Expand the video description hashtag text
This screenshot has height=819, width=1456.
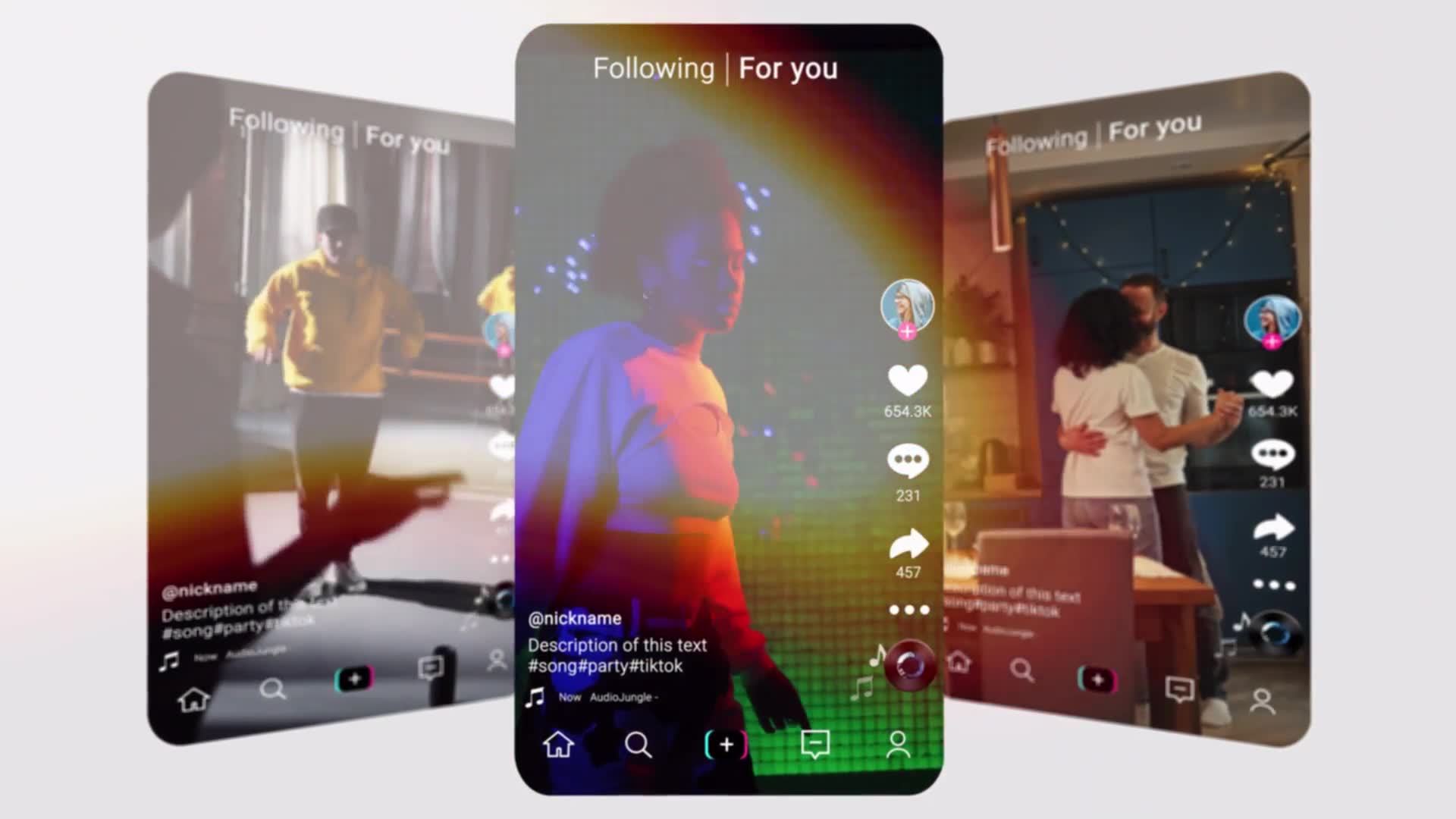point(607,665)
